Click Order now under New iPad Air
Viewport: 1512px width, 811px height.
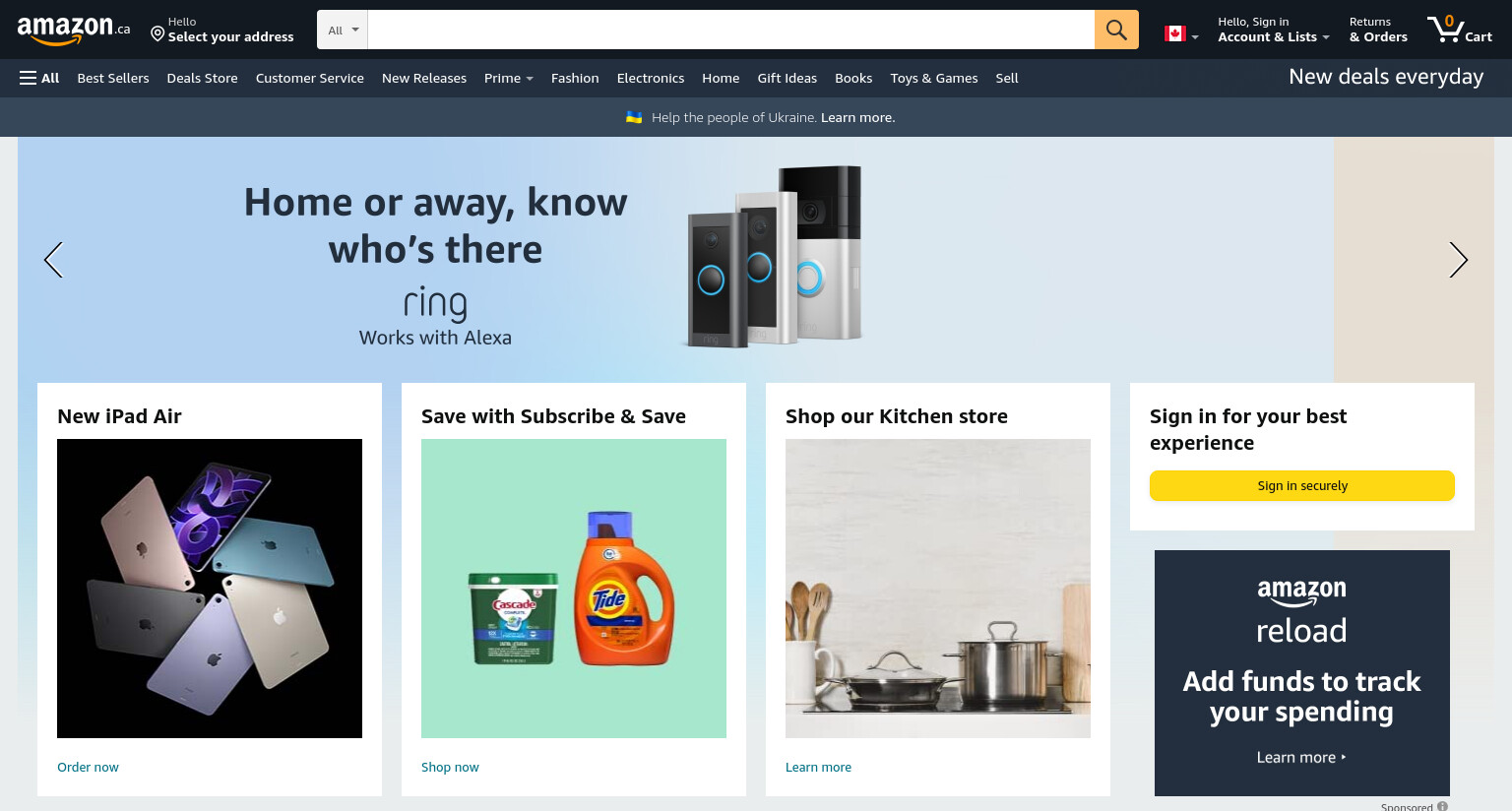pyautogui.click(x=88, y=768)
